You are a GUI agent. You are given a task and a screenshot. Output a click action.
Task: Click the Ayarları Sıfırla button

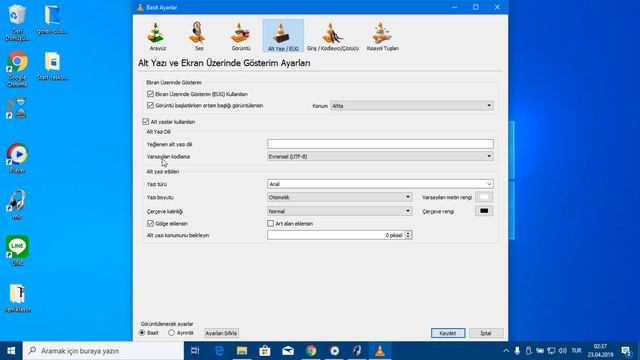point(221,333)
